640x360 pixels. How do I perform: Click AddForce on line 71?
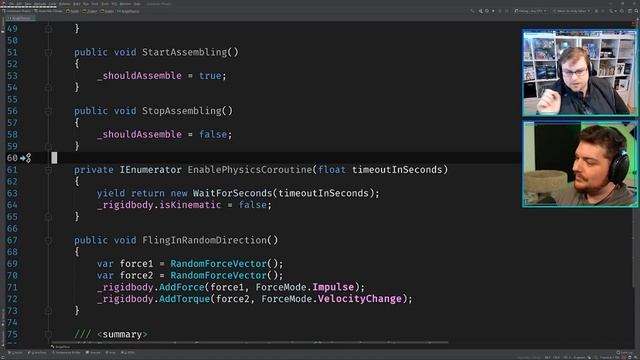[x=182, y=287]
